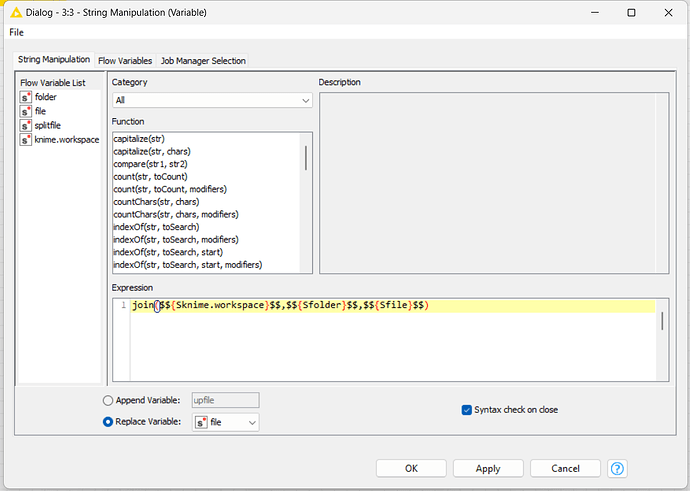The height and width of the screenshot is (491, 690).
Task: Open the help question mark button
Action: click(x=617, y=469)
